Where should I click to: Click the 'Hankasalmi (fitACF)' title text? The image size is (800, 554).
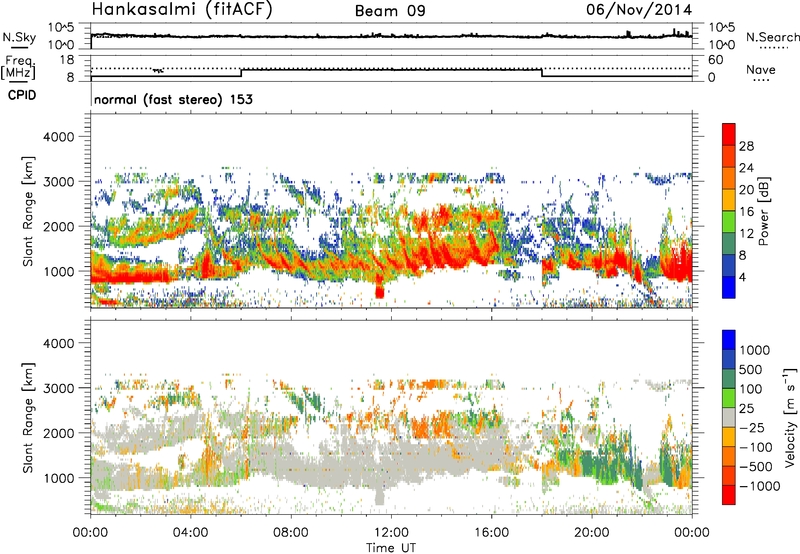(182, 10)
